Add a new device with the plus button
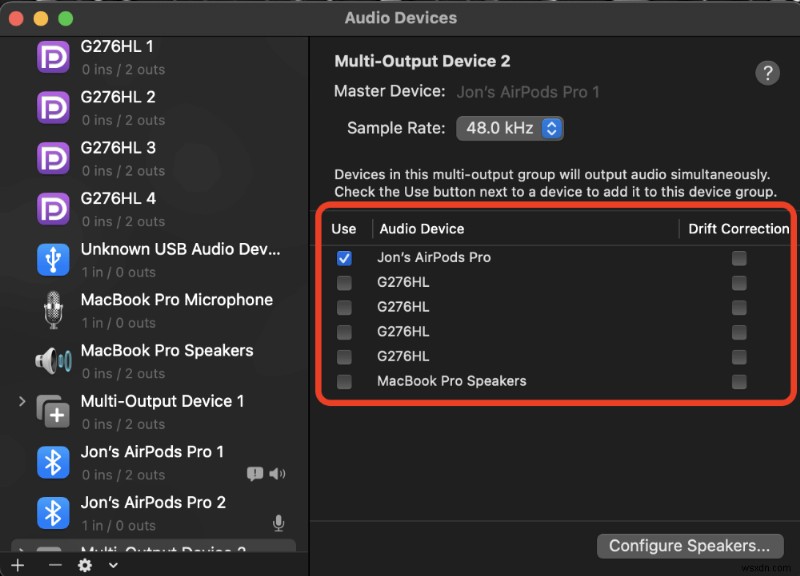Screen dimensions: 800x576 coord(18,565)
